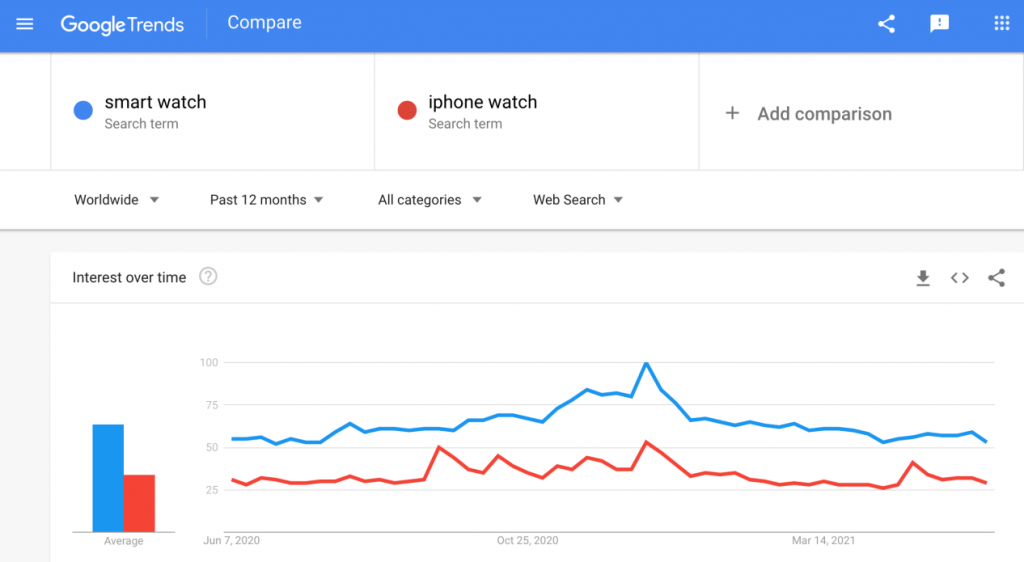1024x562 pixels.
Task: Click the plus icon for comparison
Action: 733,114
